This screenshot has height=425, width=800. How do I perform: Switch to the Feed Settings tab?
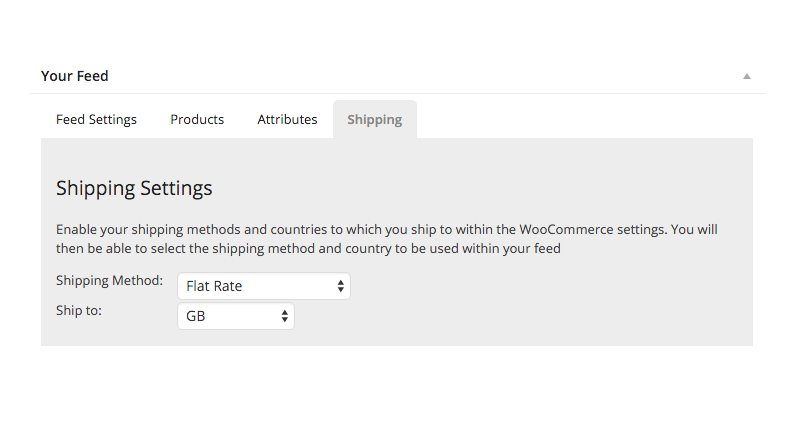point(96,119)
